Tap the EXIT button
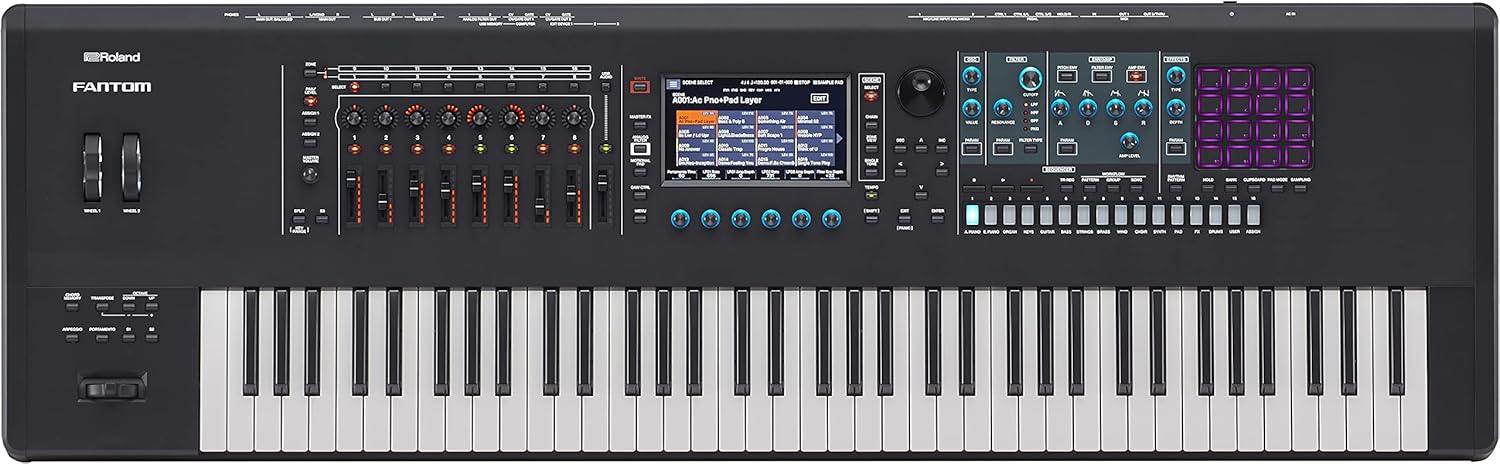 pyautogui.click(x=904, y=218)
